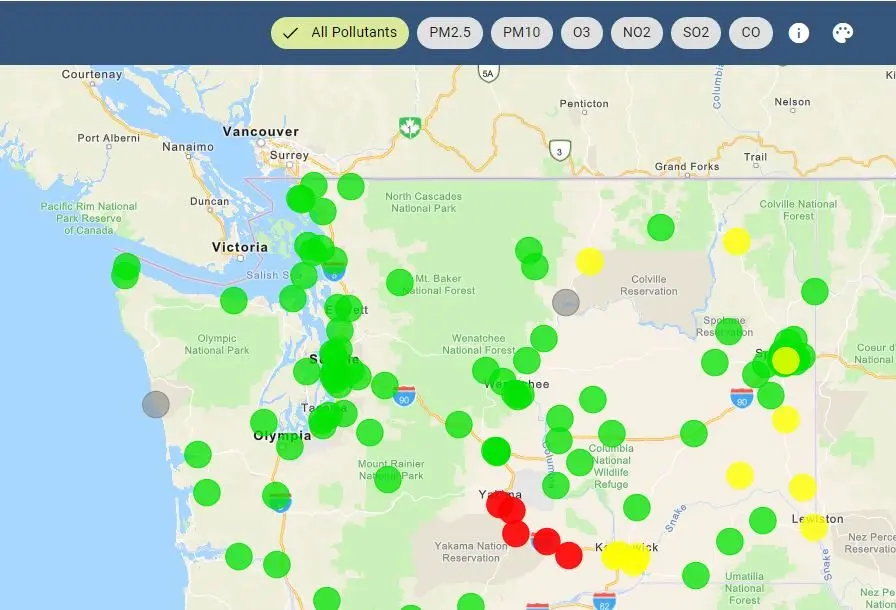Enable the PM10 pollutant filter
Viewport: 896px width, 610px height.
521,33
